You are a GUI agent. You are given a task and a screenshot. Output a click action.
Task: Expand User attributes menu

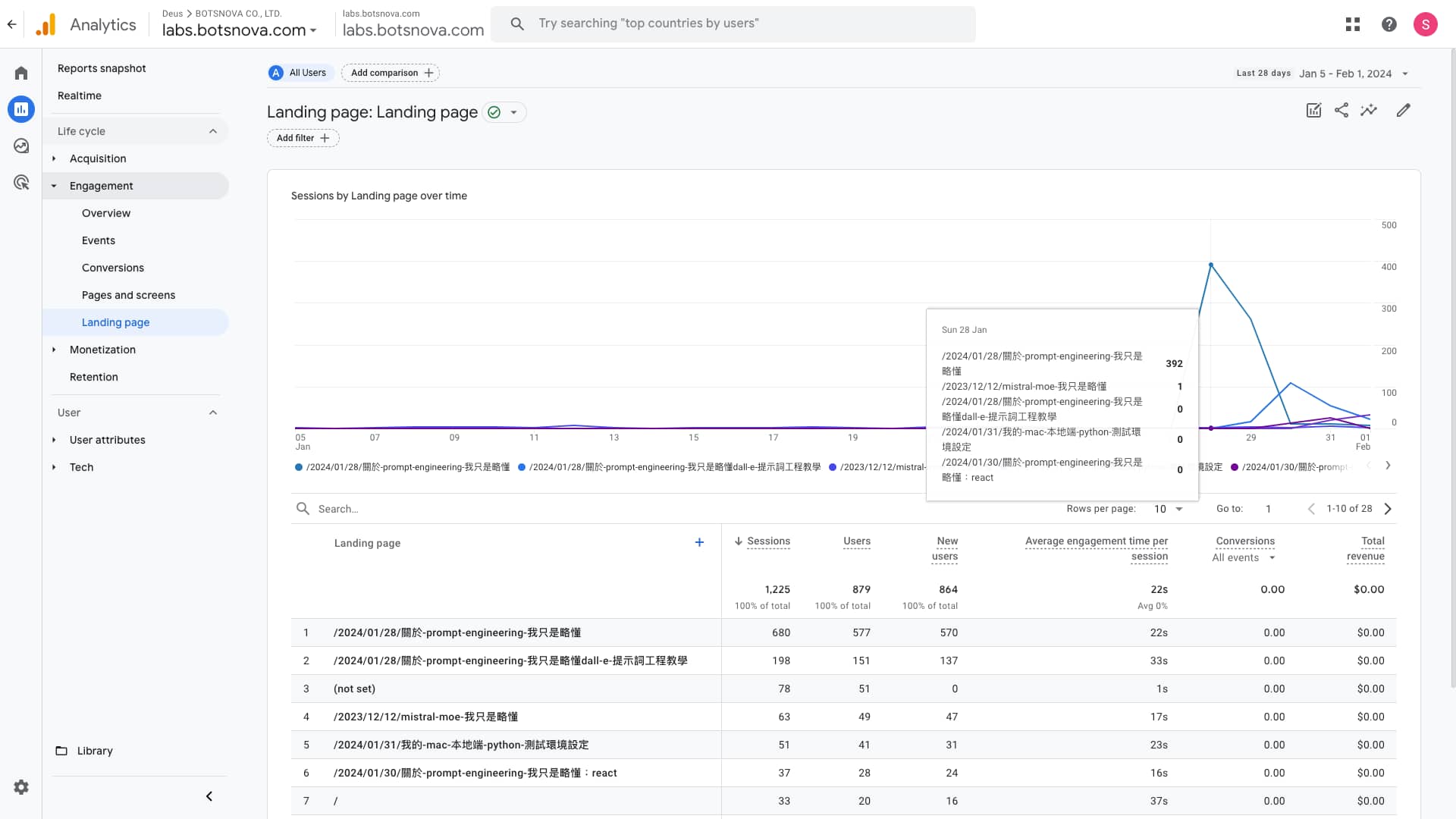point(54,440)
